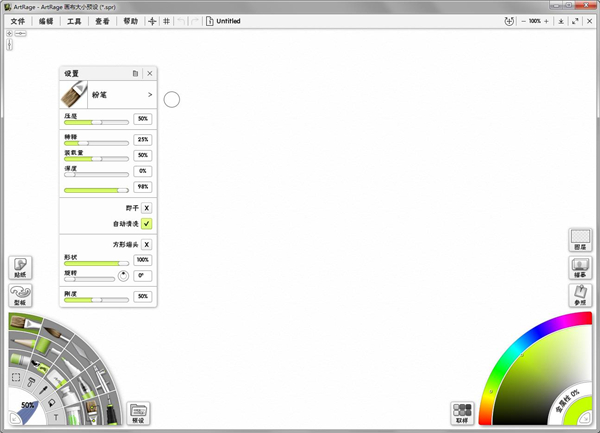Toggle the 自动清洗 auto clean checkbox
Image resolution: width=600 pixels, height=433 pixels.
coord(146,223)
